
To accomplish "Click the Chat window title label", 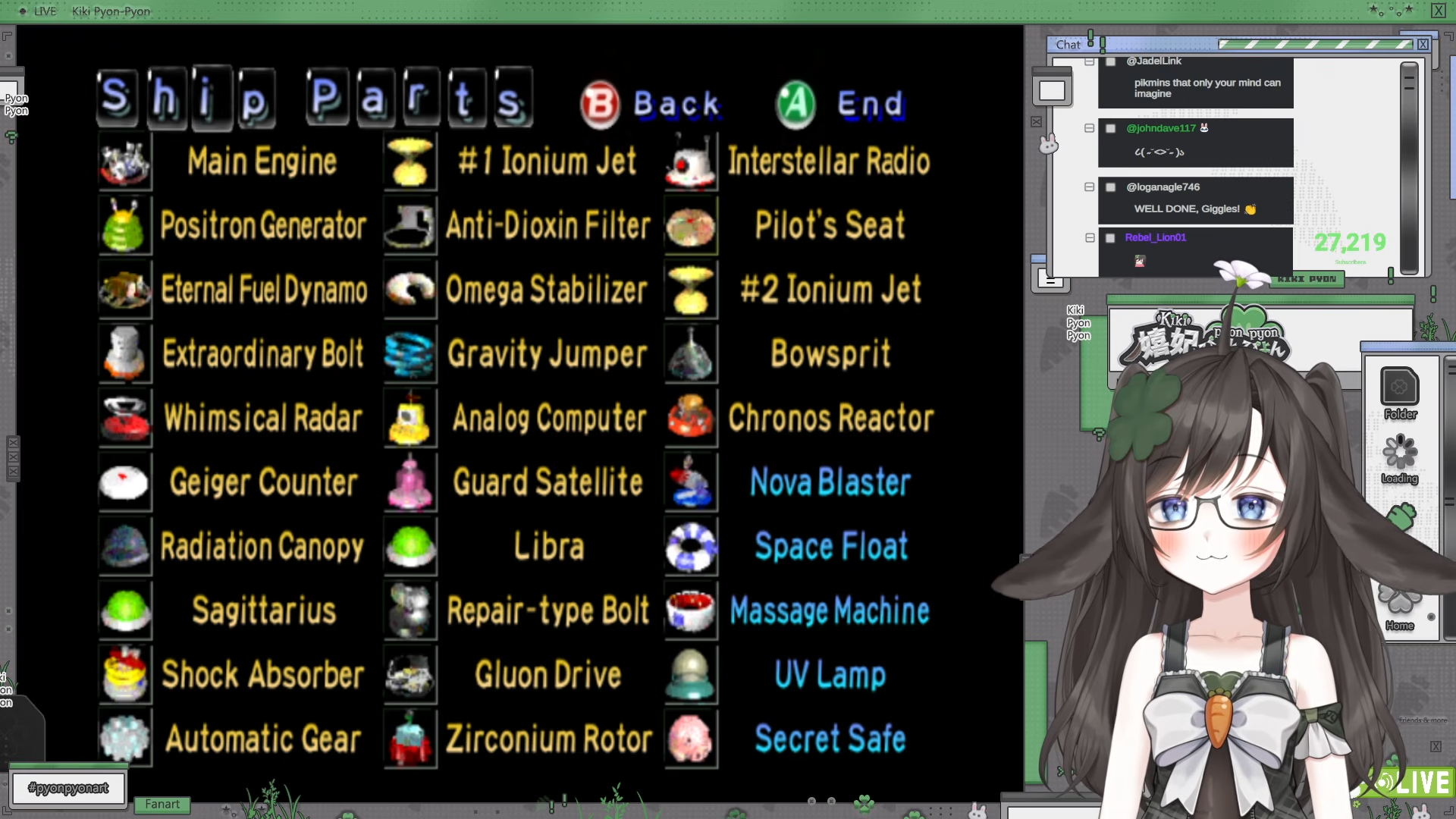I will point(1068,45).
